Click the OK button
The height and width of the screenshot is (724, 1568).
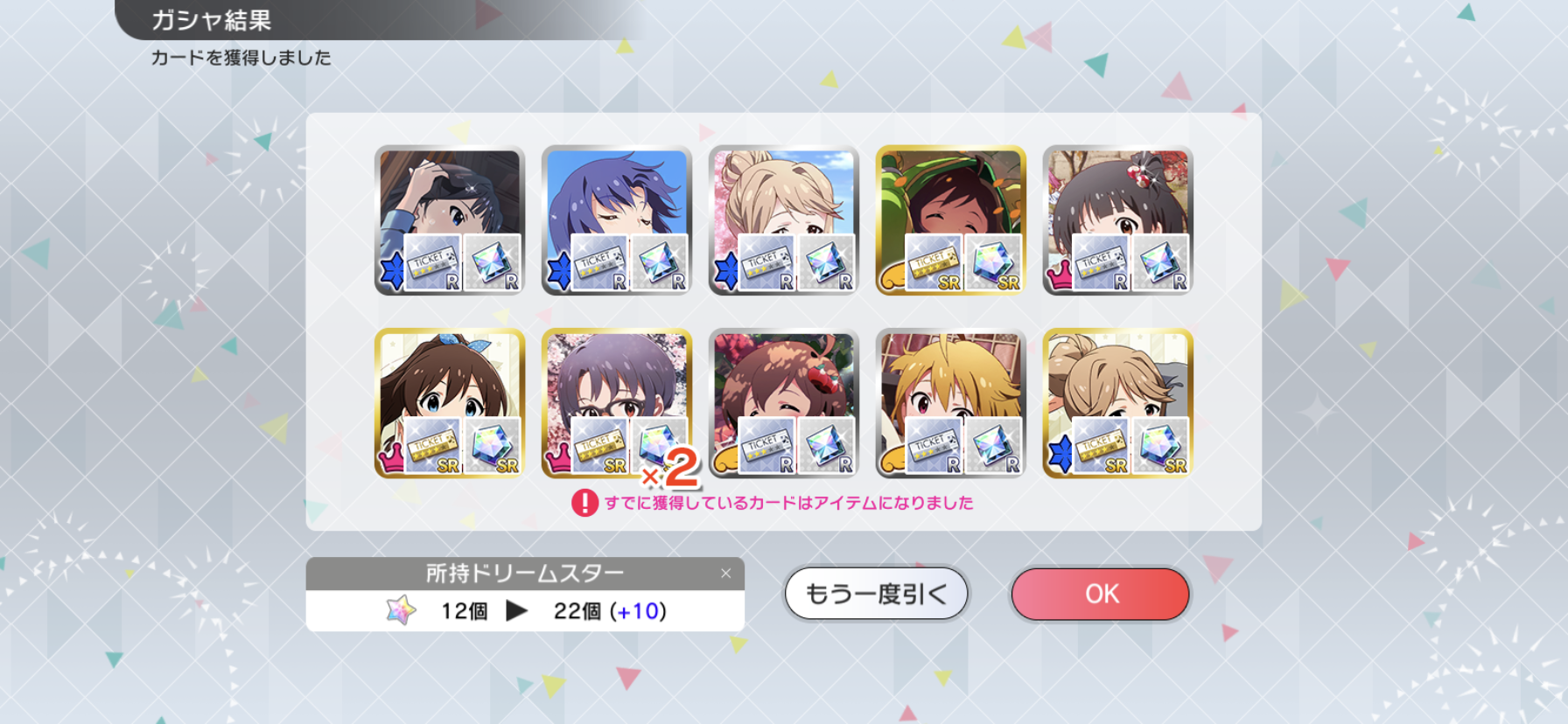pyautogui.click(x=1100, y=594)
